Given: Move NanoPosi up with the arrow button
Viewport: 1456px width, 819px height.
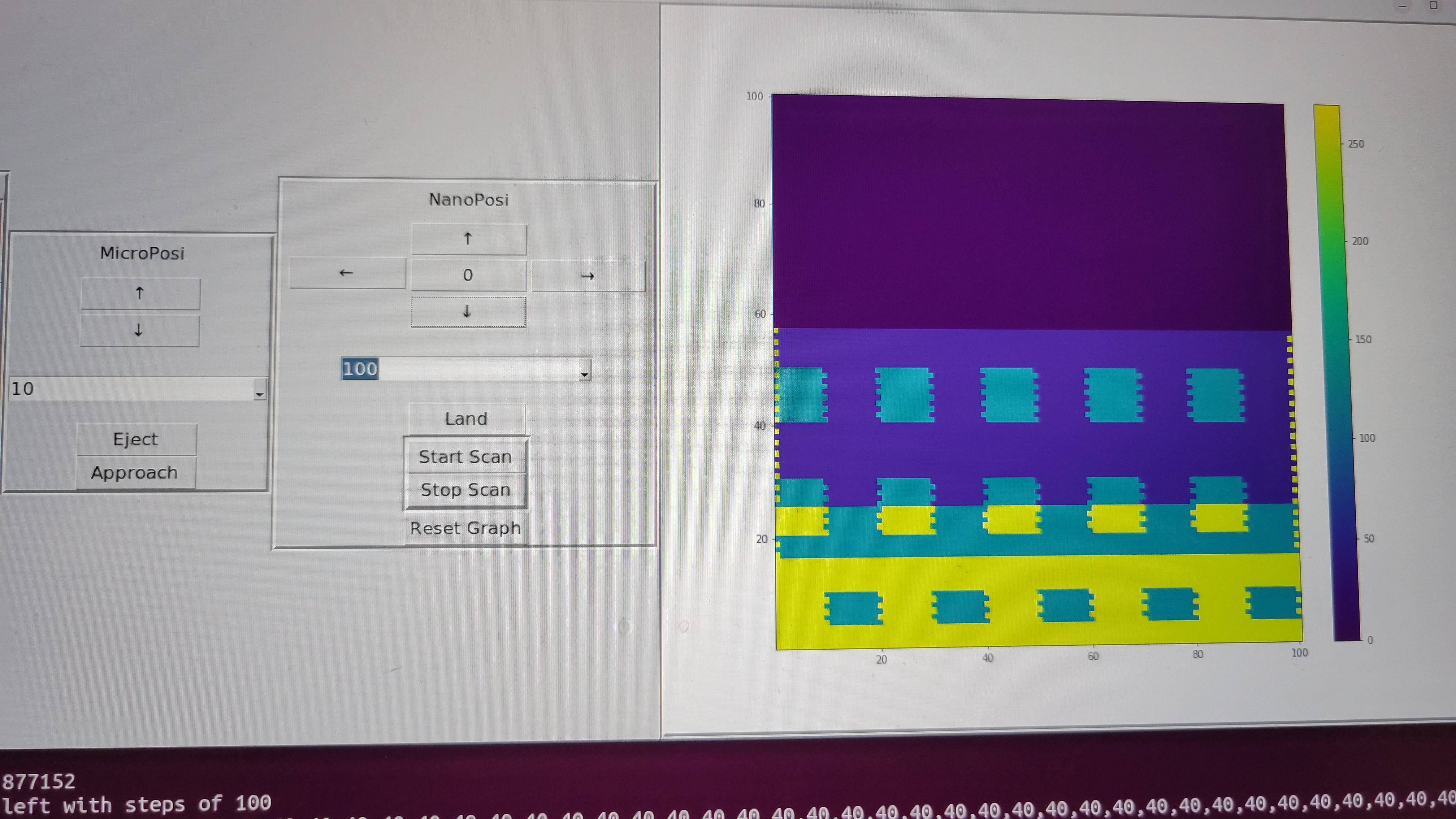Looking at the screenshot, I should (469, 239).
